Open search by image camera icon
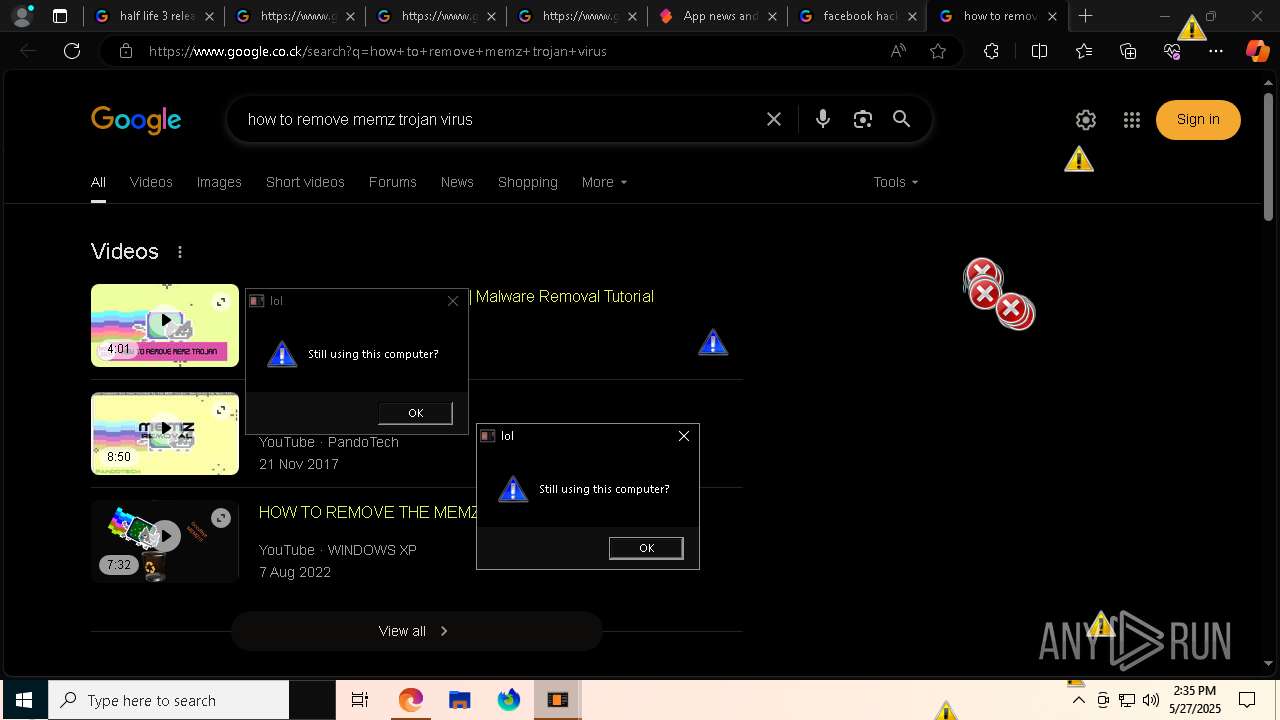This screenshot has width=1280, height=720. [863, 119]
